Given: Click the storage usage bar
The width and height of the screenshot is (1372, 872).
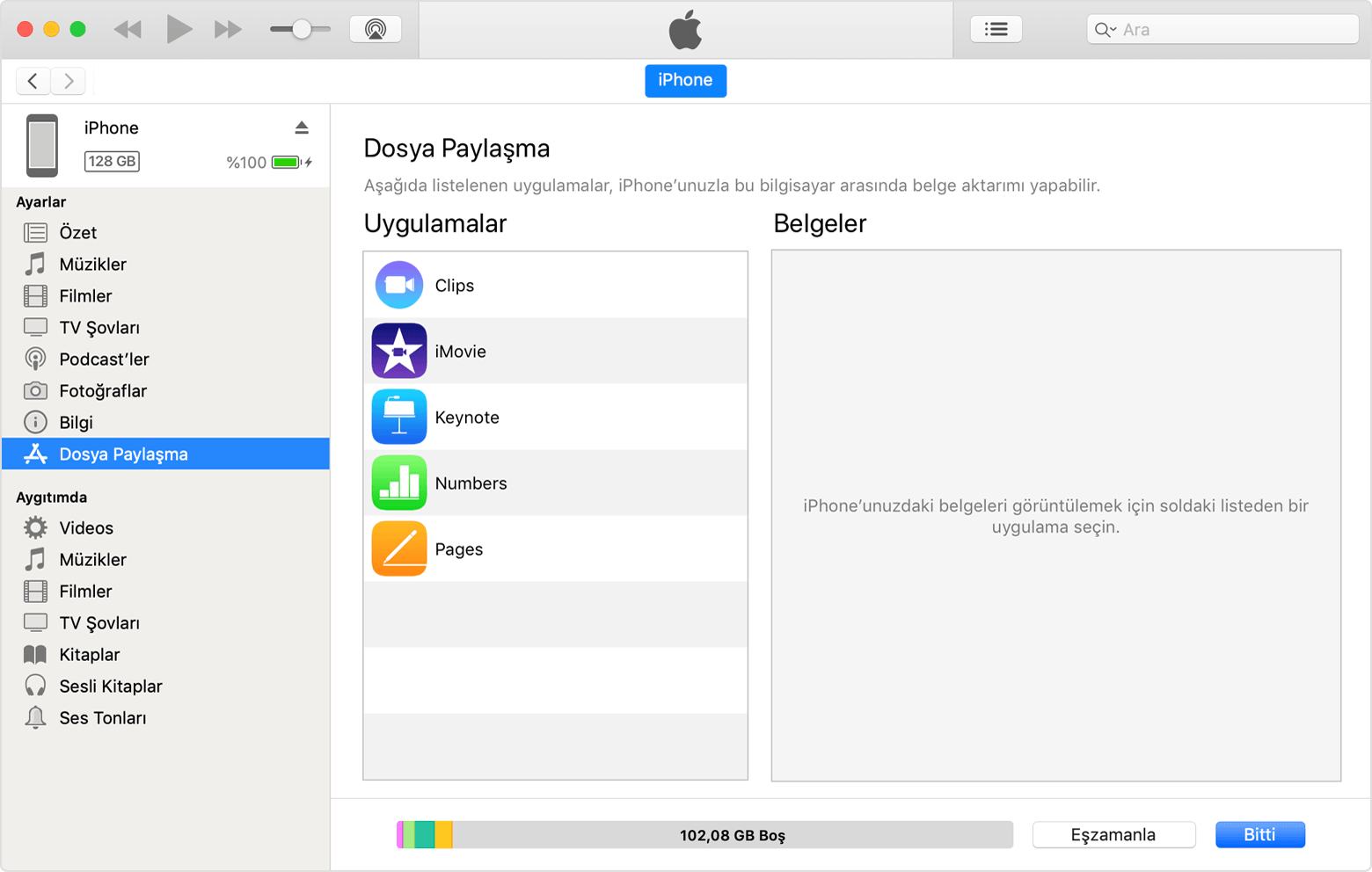Looking at the screenshot, I should pos(704,835).
